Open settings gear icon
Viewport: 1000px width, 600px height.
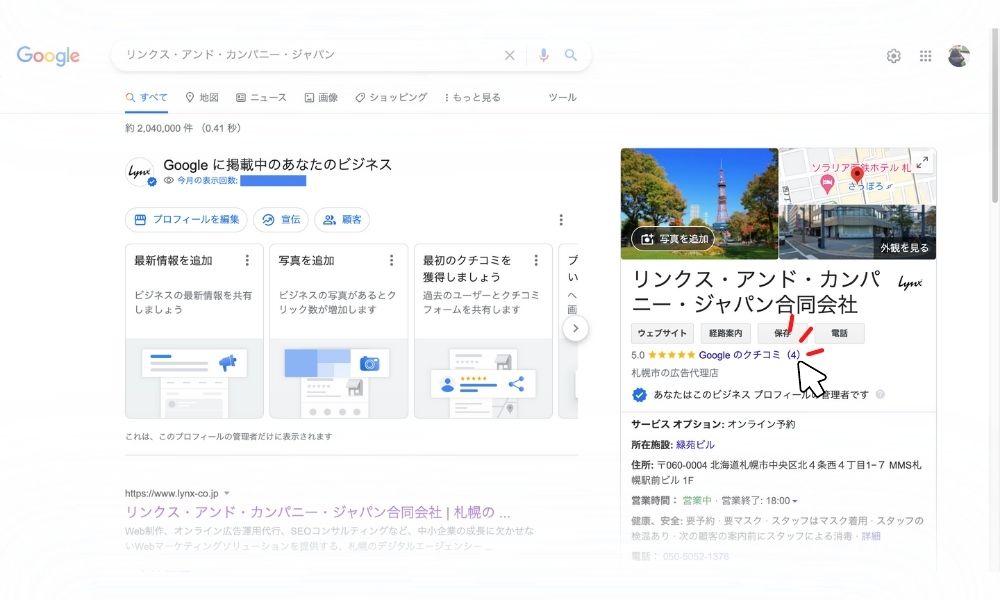tap(893, 56)
